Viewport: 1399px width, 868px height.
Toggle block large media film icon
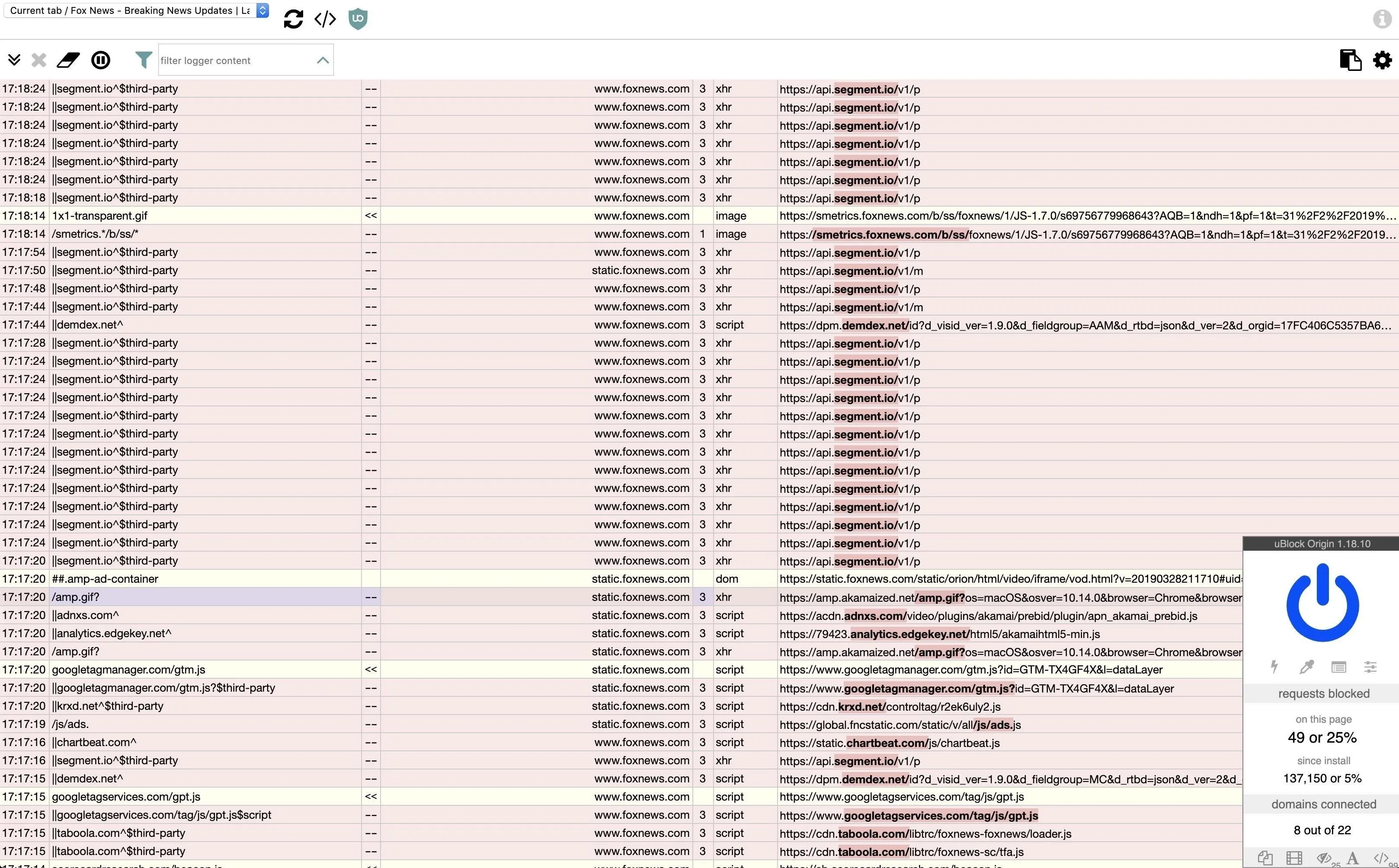point(1294,858)
